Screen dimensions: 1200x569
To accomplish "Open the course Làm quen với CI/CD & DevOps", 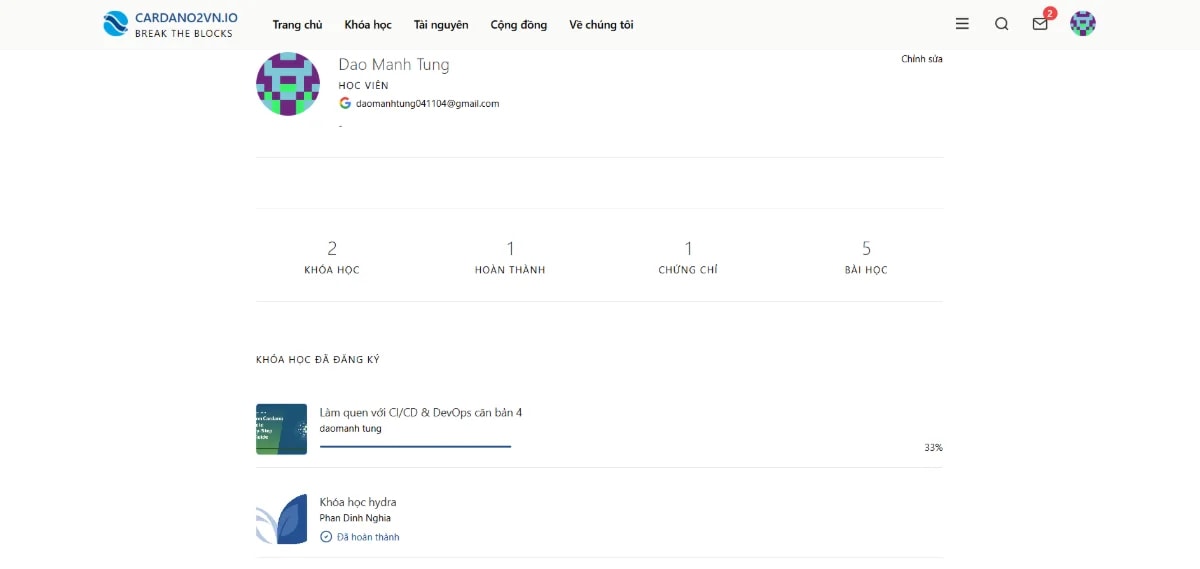I will tap(420, 412).
